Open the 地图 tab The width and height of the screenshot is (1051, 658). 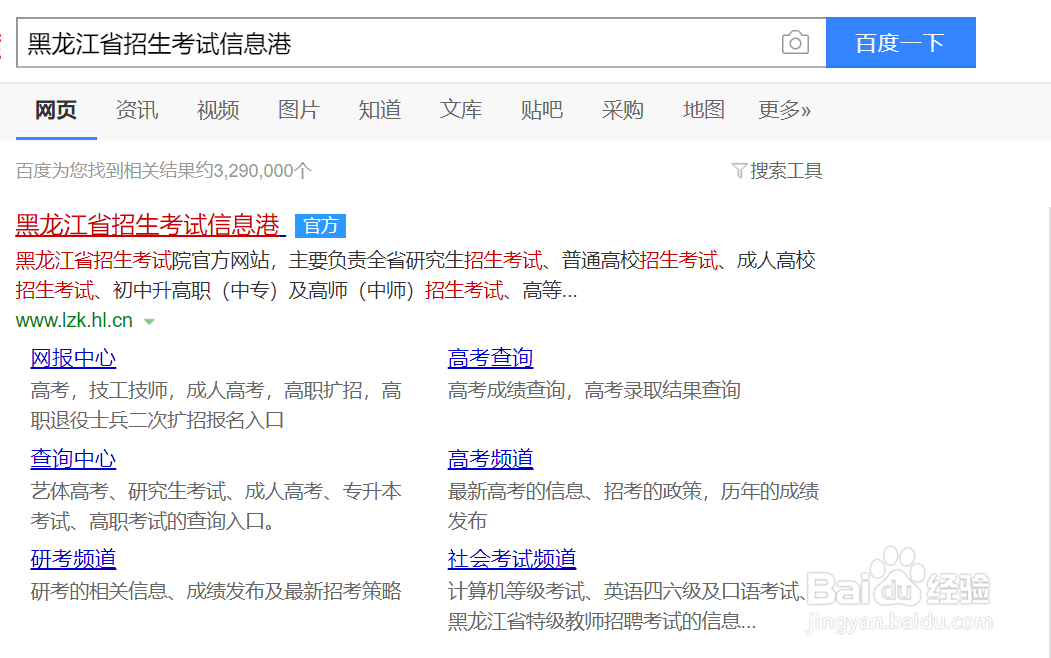(704, 110)
